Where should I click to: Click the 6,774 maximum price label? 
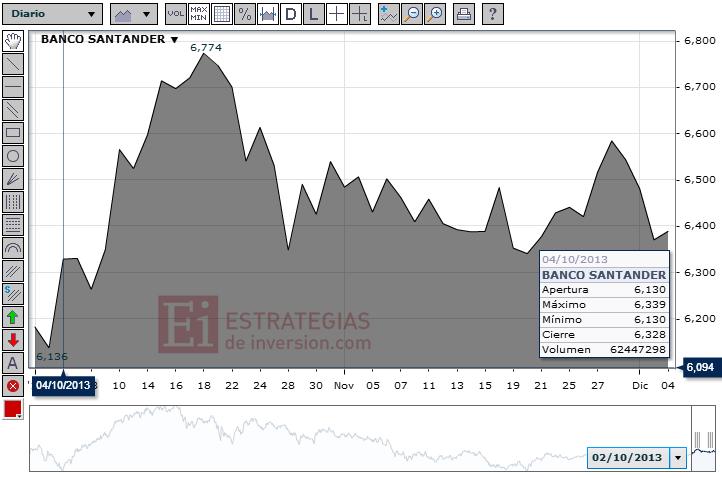[x=206, y=47]
